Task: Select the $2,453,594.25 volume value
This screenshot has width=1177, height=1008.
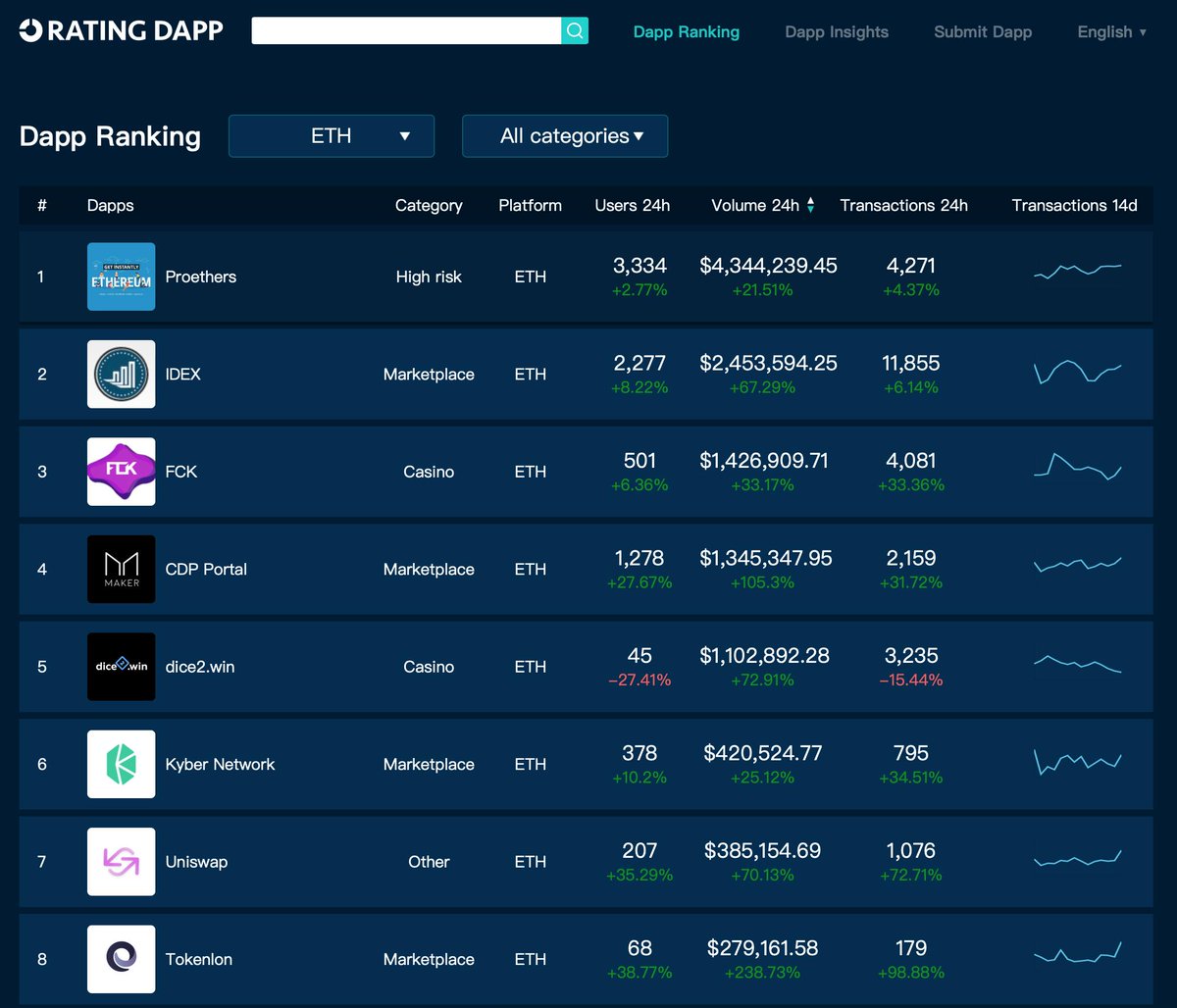Action: click(x=769, y=363)
